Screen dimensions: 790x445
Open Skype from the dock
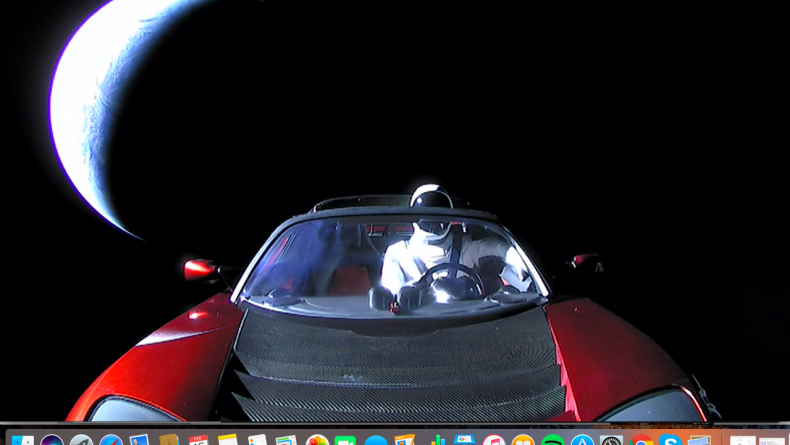pyautogui.click(x=671, y=441)
